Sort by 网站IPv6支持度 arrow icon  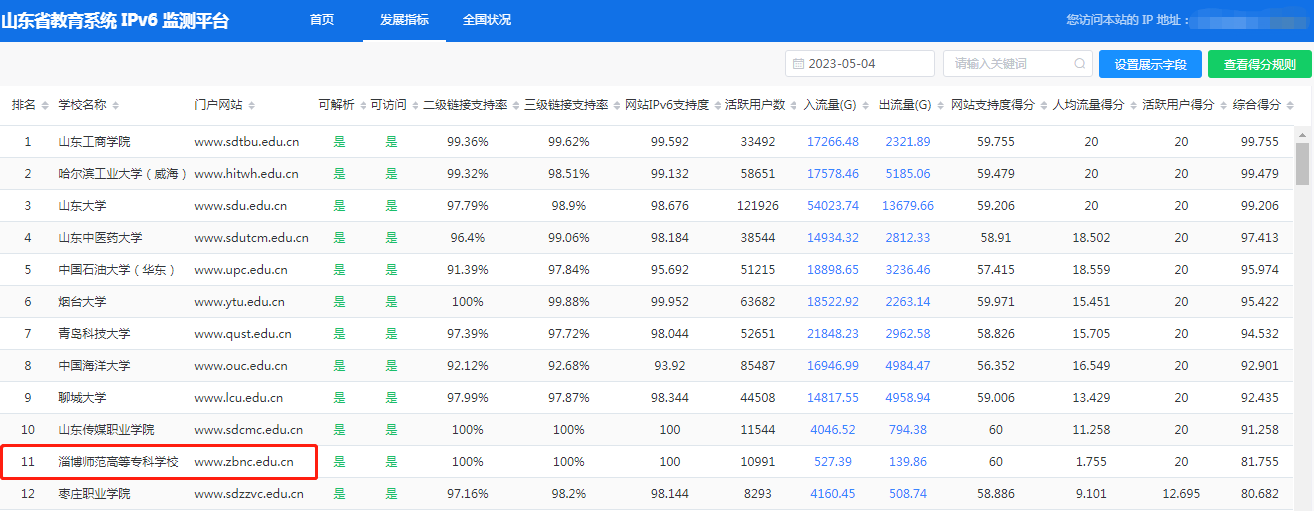716,105
